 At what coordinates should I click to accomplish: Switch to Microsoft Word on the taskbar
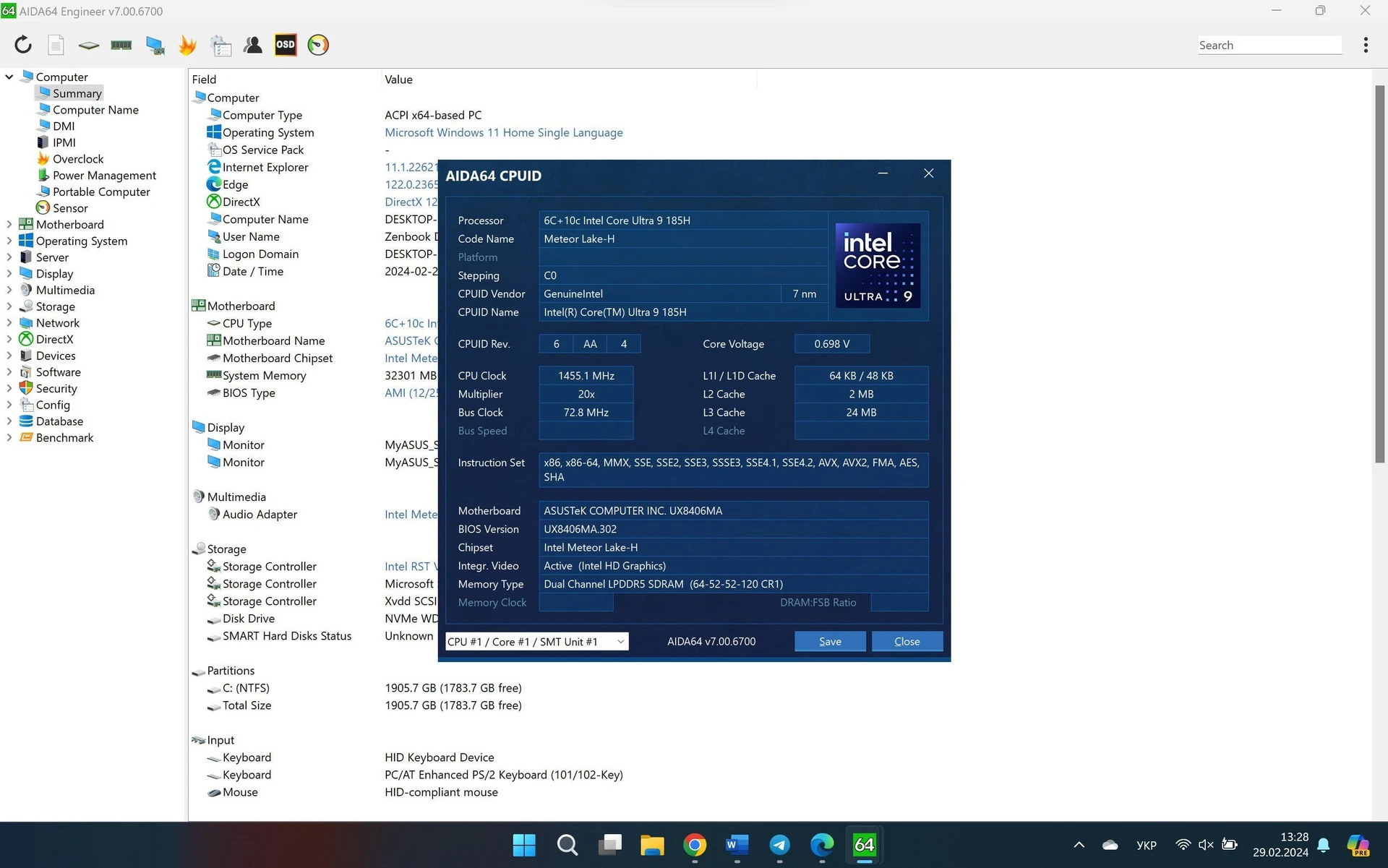coord(737,845)
